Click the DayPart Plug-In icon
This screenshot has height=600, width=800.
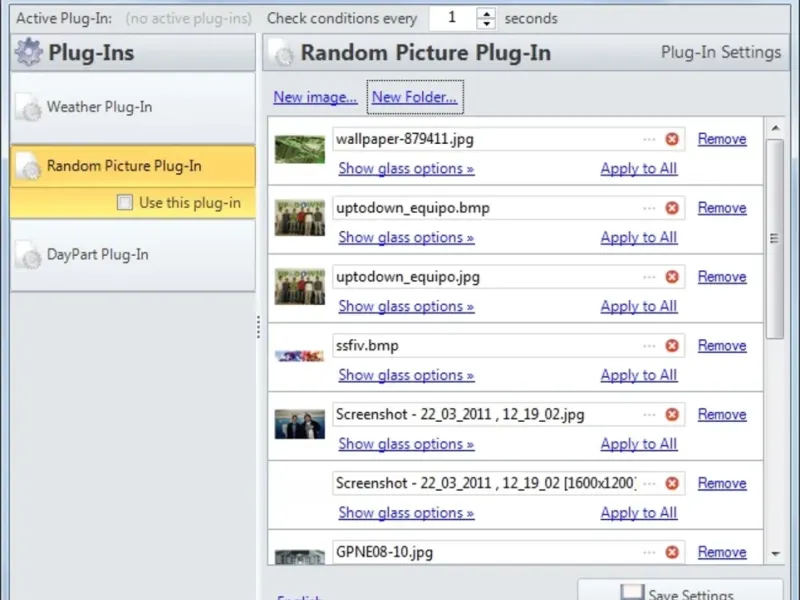pyautogui.click(x=29, y=255)
